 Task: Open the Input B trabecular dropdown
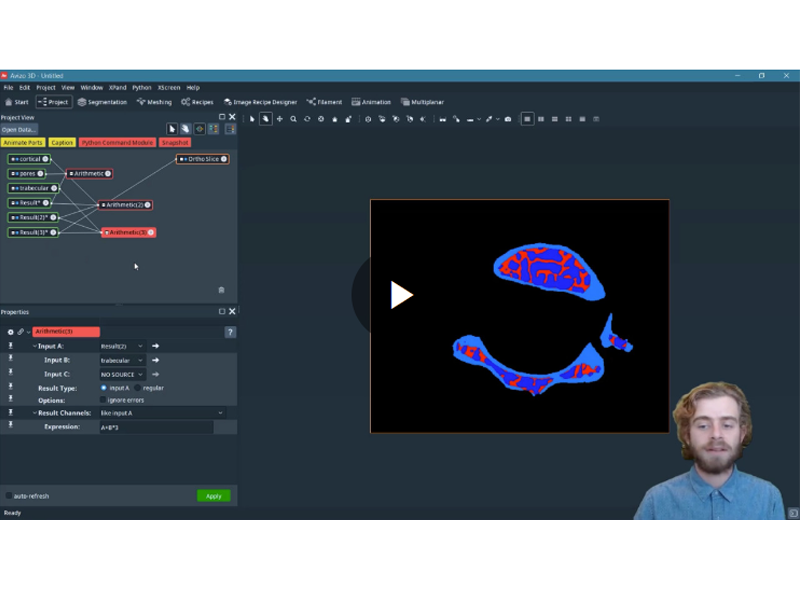point(122,360)
